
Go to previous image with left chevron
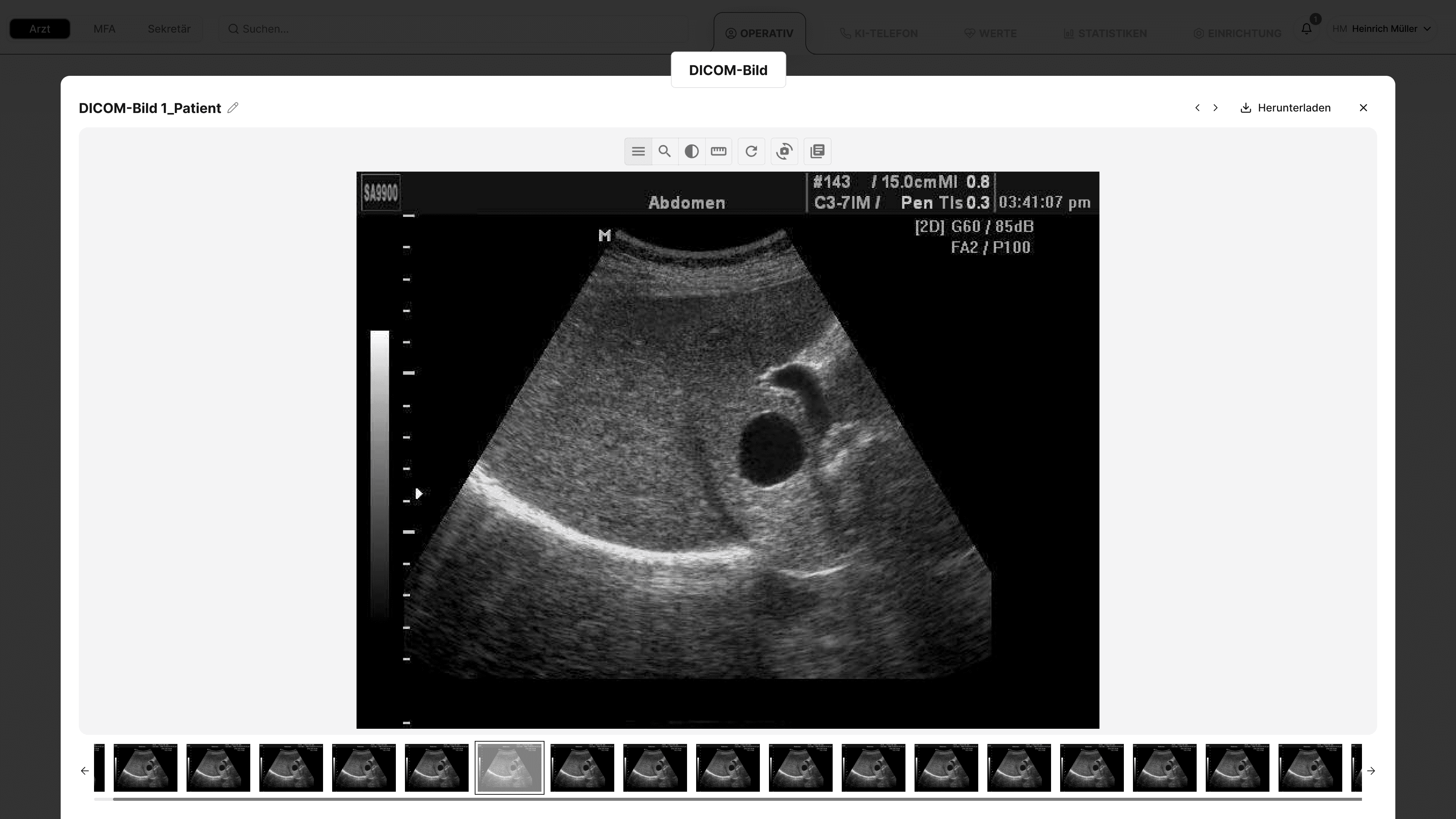(x=1197, y=108)
